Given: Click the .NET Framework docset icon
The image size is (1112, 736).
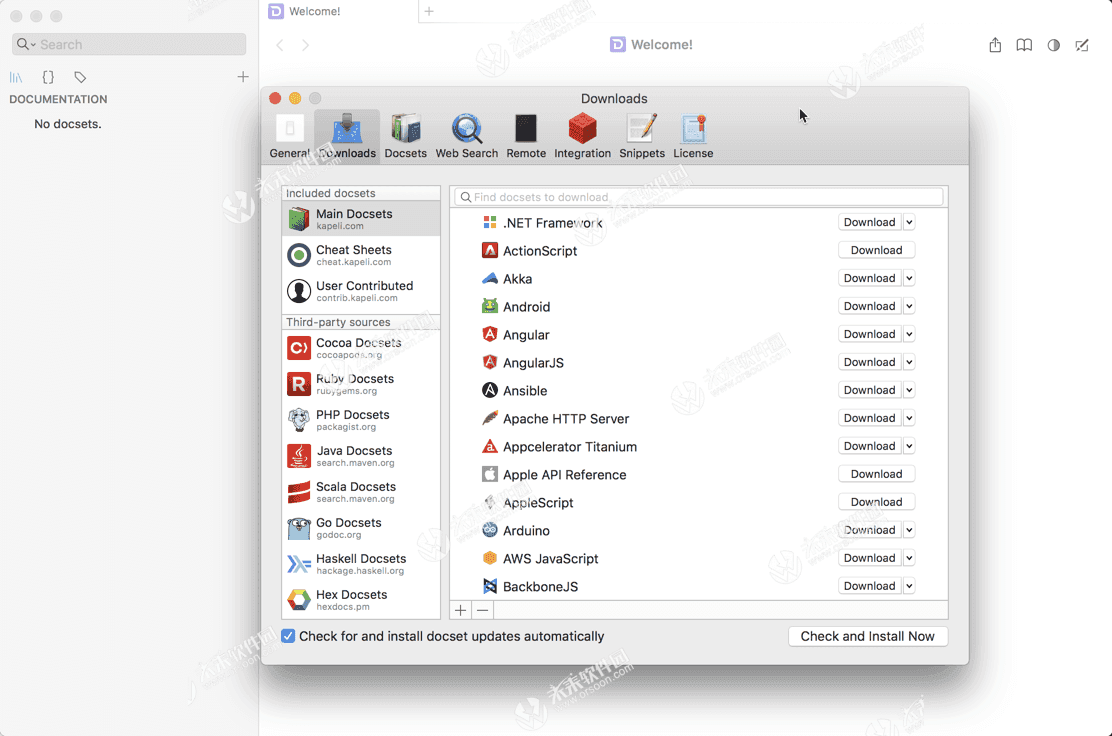Looking at the screenshot, I should coord(489,223).
